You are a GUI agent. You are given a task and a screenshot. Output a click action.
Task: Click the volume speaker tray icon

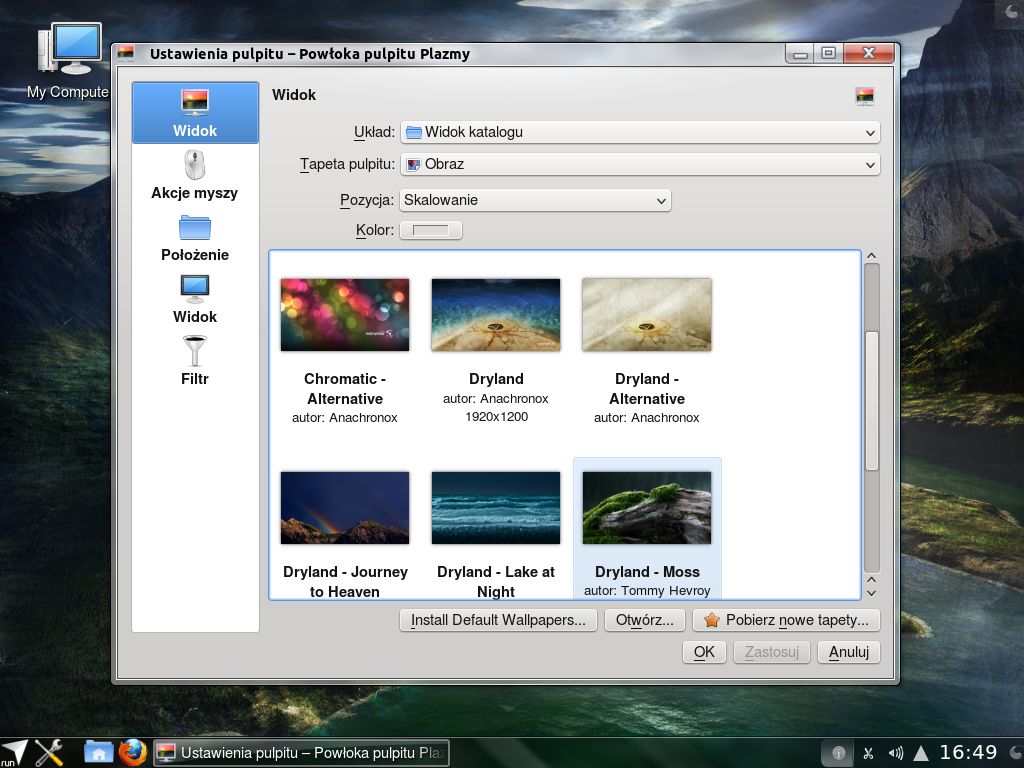click(x=896, y=753)
